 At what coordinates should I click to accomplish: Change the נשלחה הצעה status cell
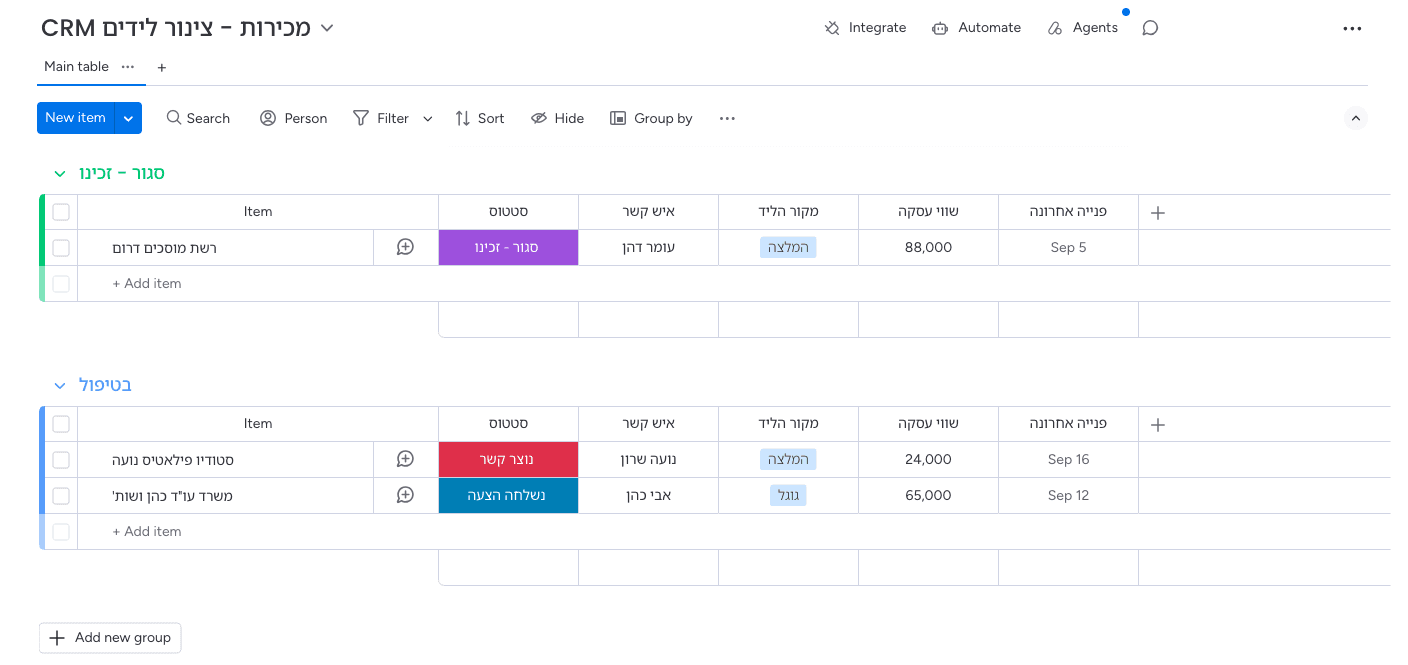[x=508, y=495]
